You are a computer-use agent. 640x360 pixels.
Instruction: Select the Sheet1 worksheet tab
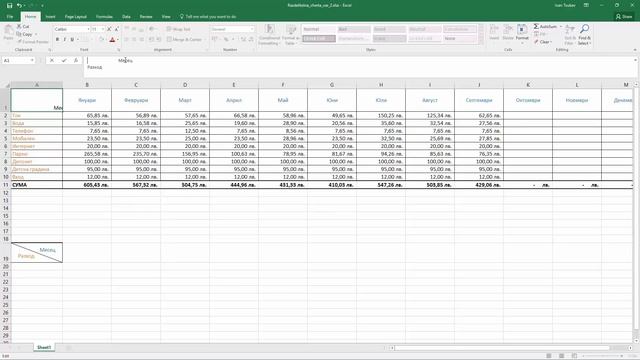[44, 348]
